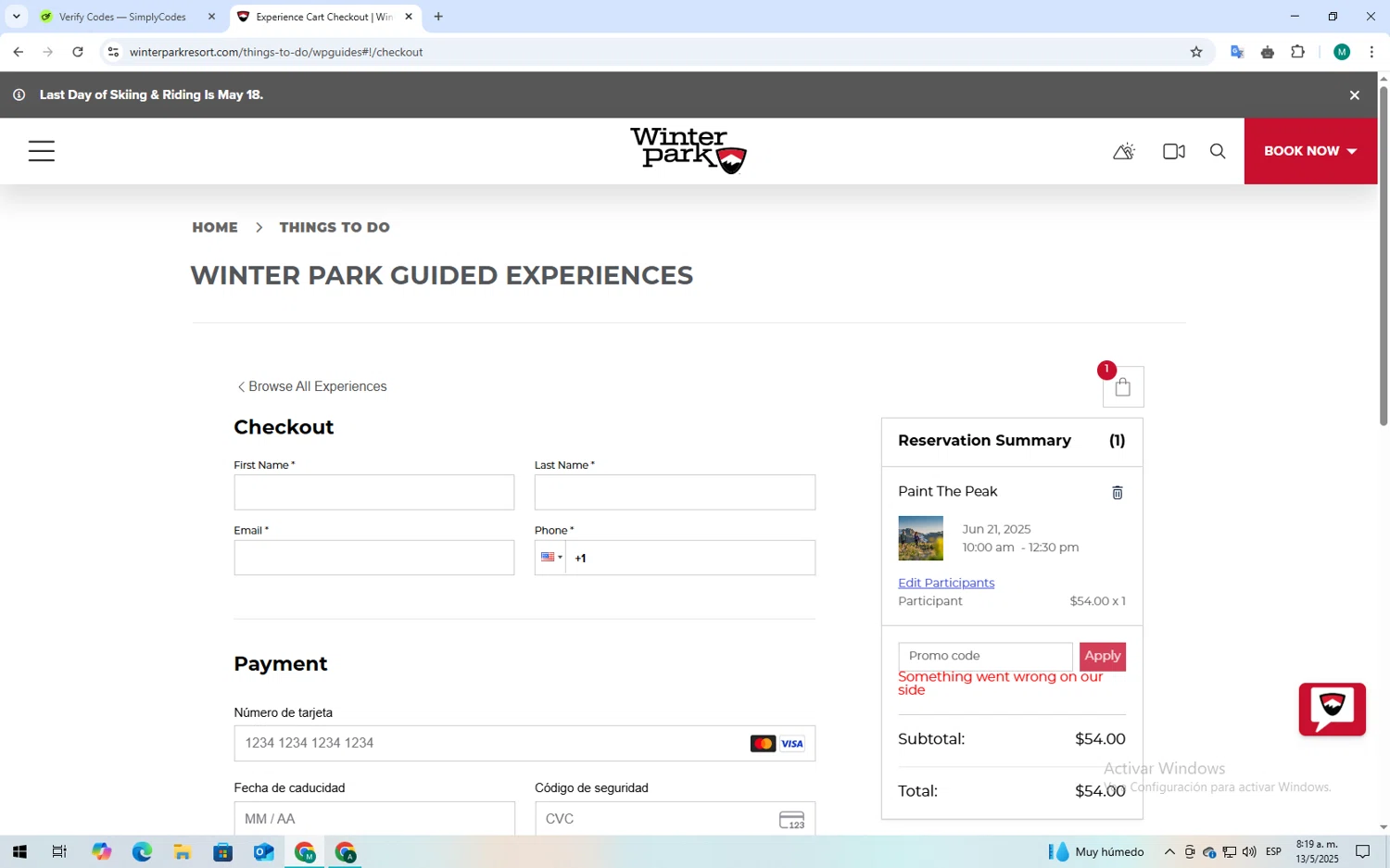Focus the Phone number field
Screen dimensions: 1390x868
click(x=690, y=558)
